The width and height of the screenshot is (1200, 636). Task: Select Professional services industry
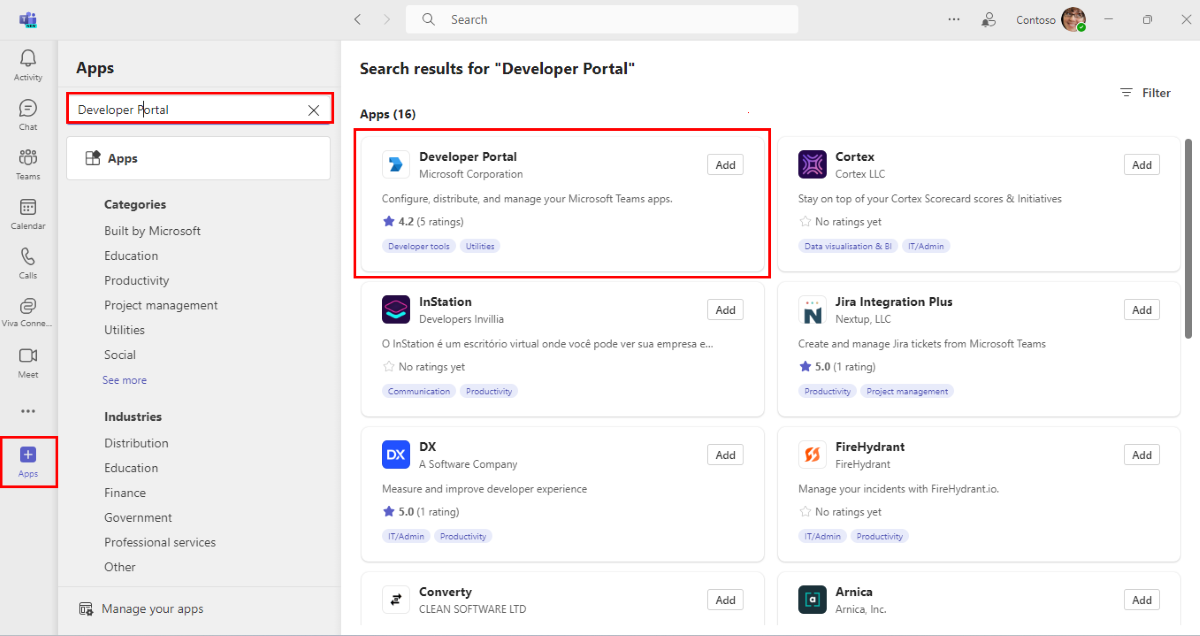coord(160,542)
